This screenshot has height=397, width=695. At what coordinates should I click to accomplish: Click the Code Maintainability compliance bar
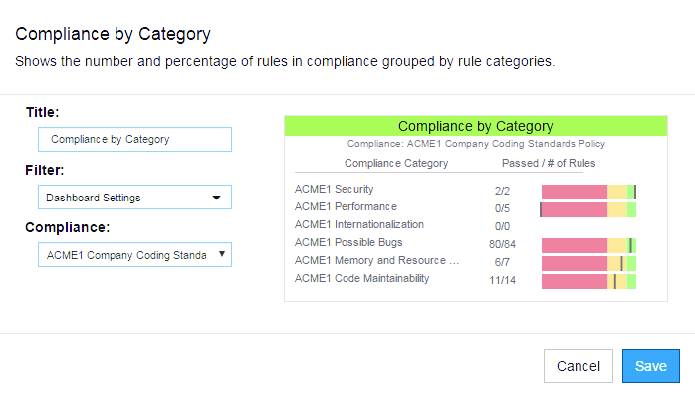589,281
